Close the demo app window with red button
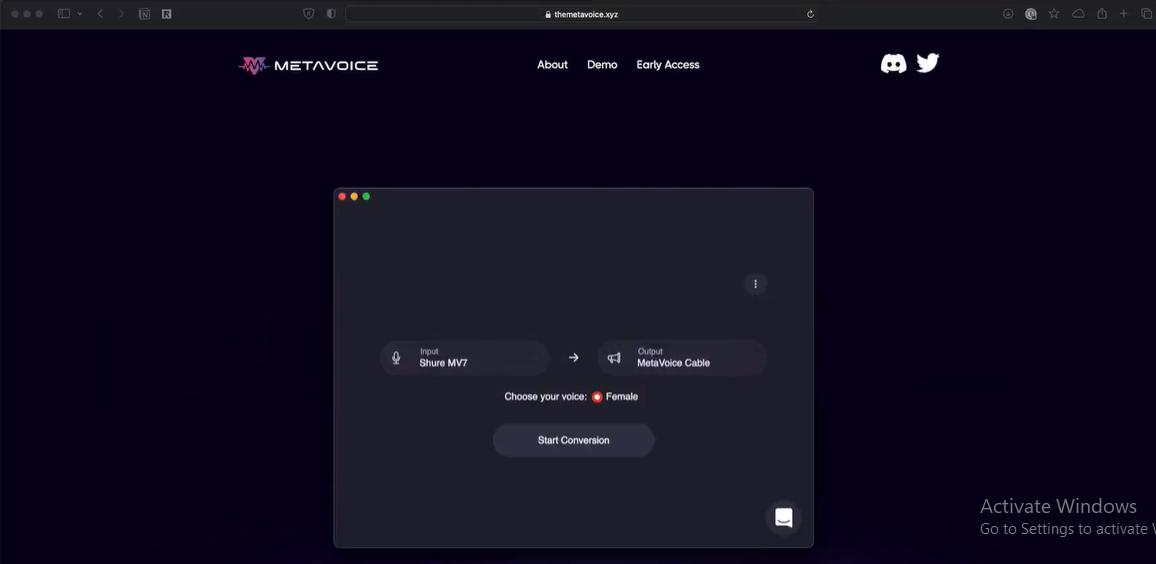This screenshot has width=1156, height=564. (x=342, y=196)
